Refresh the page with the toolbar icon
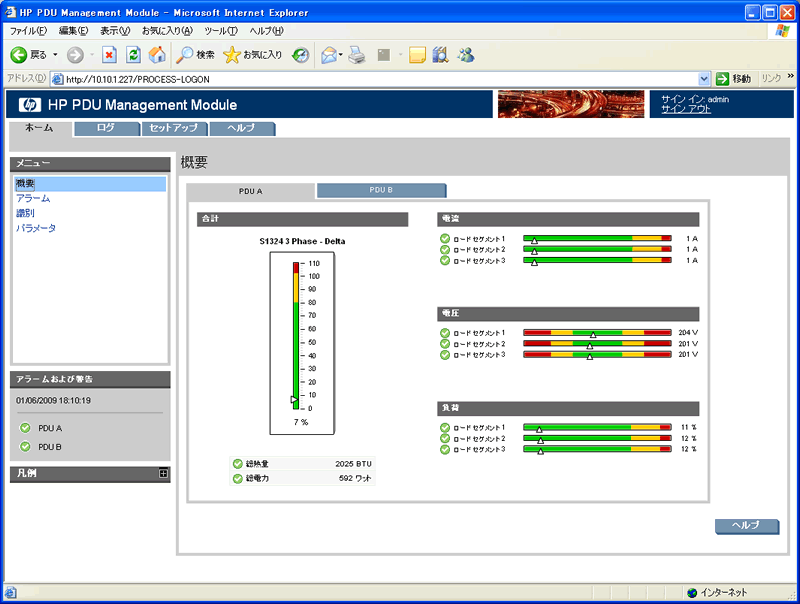 pyautogui.click(x=133, y=54)
